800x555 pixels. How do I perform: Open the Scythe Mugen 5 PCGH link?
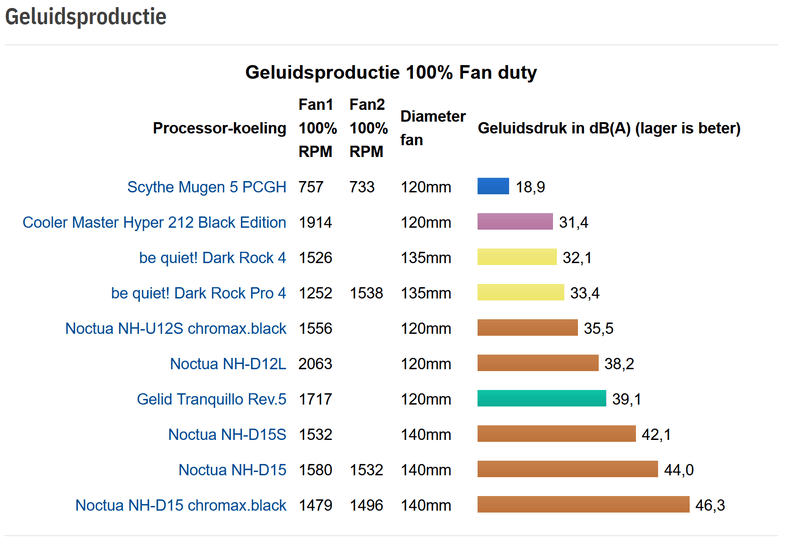206,187
